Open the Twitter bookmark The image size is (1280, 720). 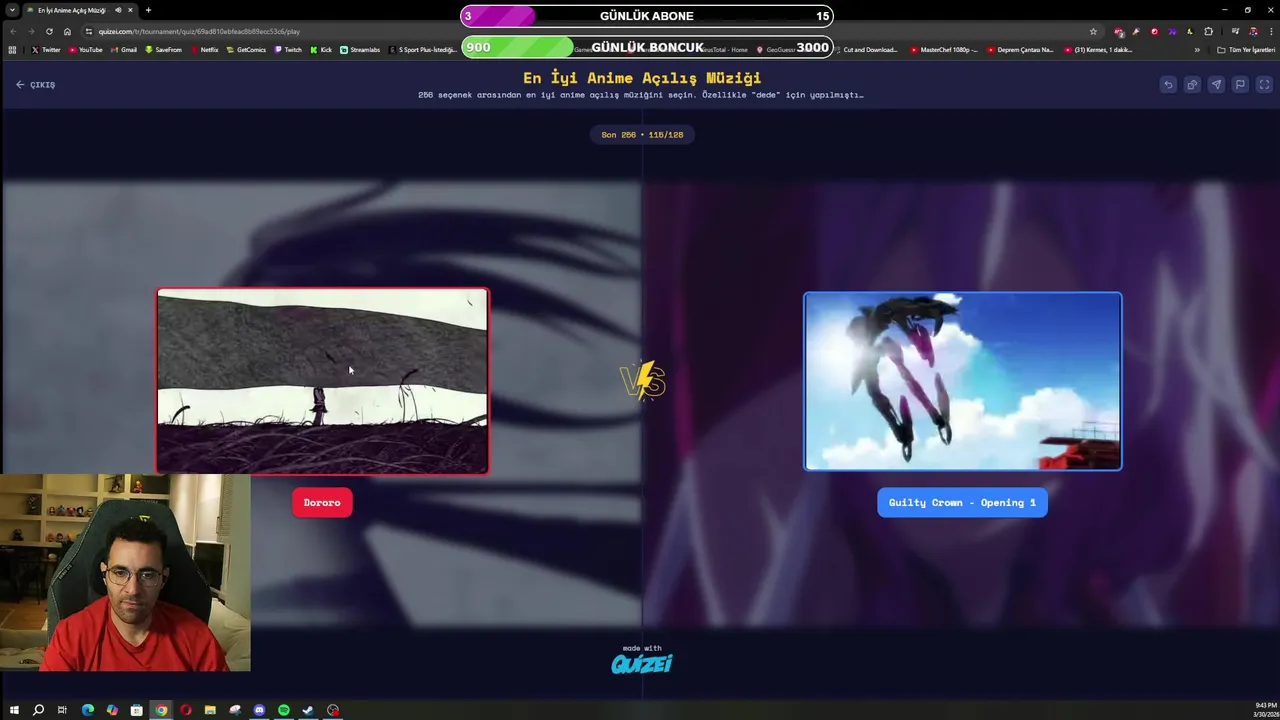coord(46,49)
